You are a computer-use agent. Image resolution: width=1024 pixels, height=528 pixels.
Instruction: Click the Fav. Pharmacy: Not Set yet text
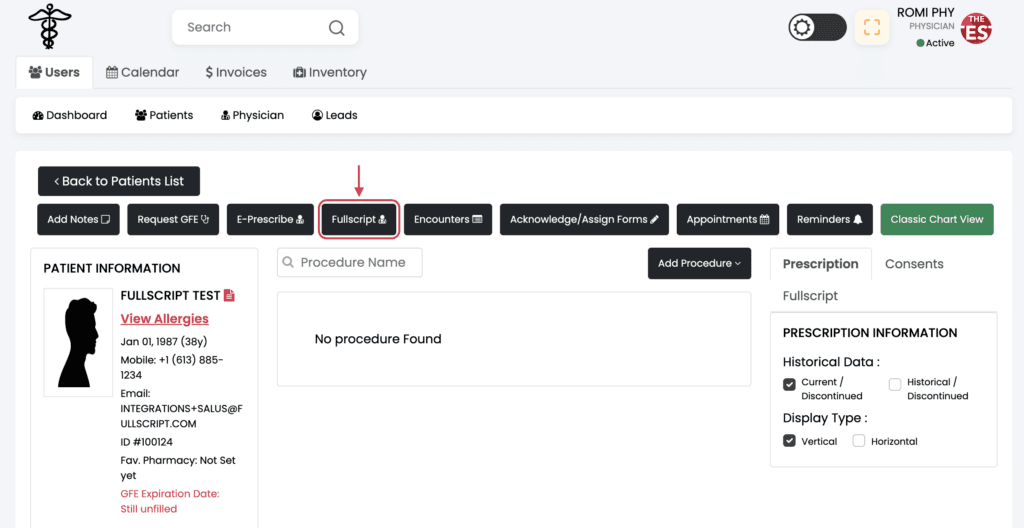click(178, 468)
